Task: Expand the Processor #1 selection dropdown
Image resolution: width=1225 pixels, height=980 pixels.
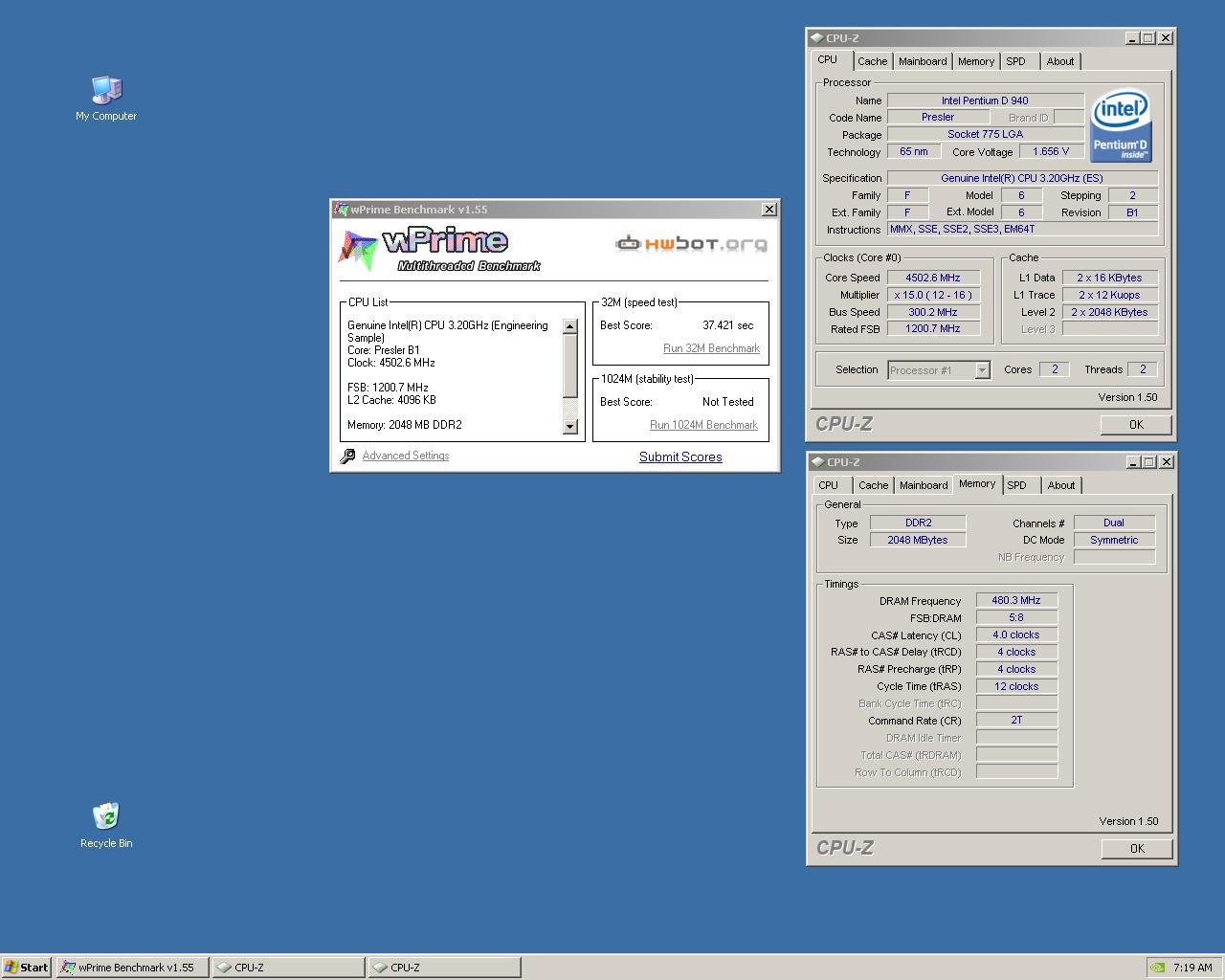Action: pos(982,370)
